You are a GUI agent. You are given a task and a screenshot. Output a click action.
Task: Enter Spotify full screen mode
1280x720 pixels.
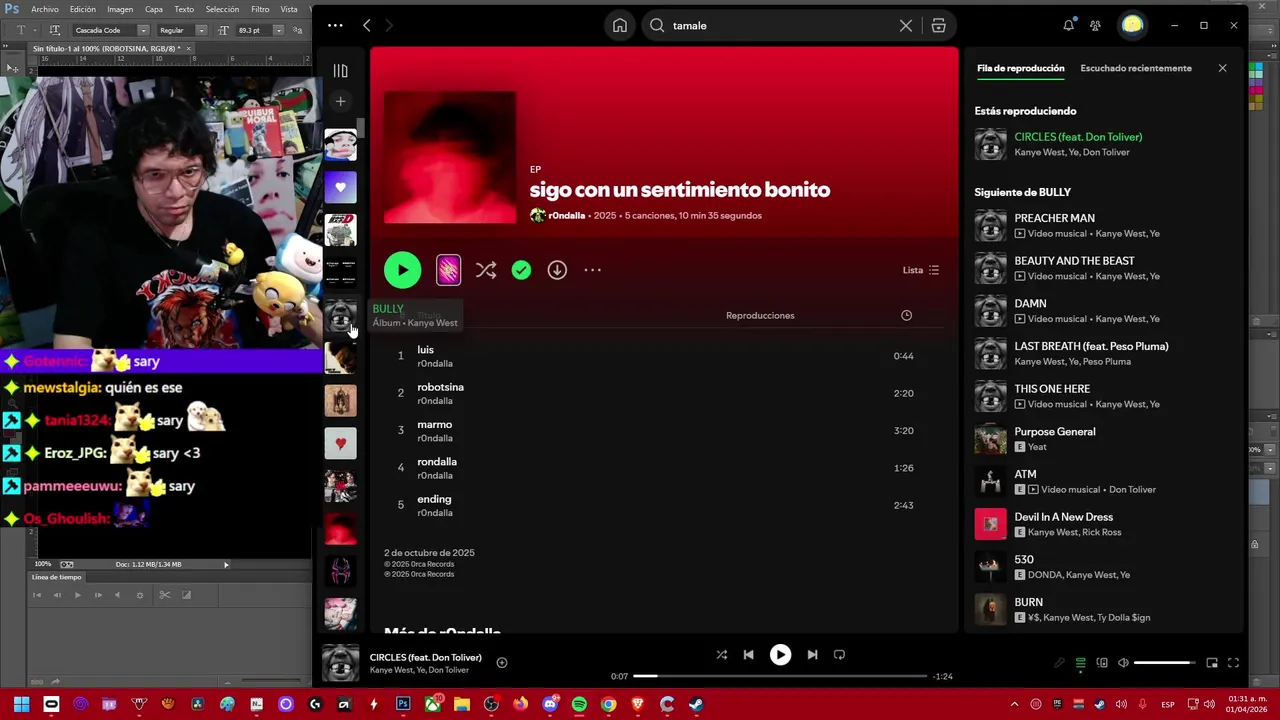click(1233, 663)
